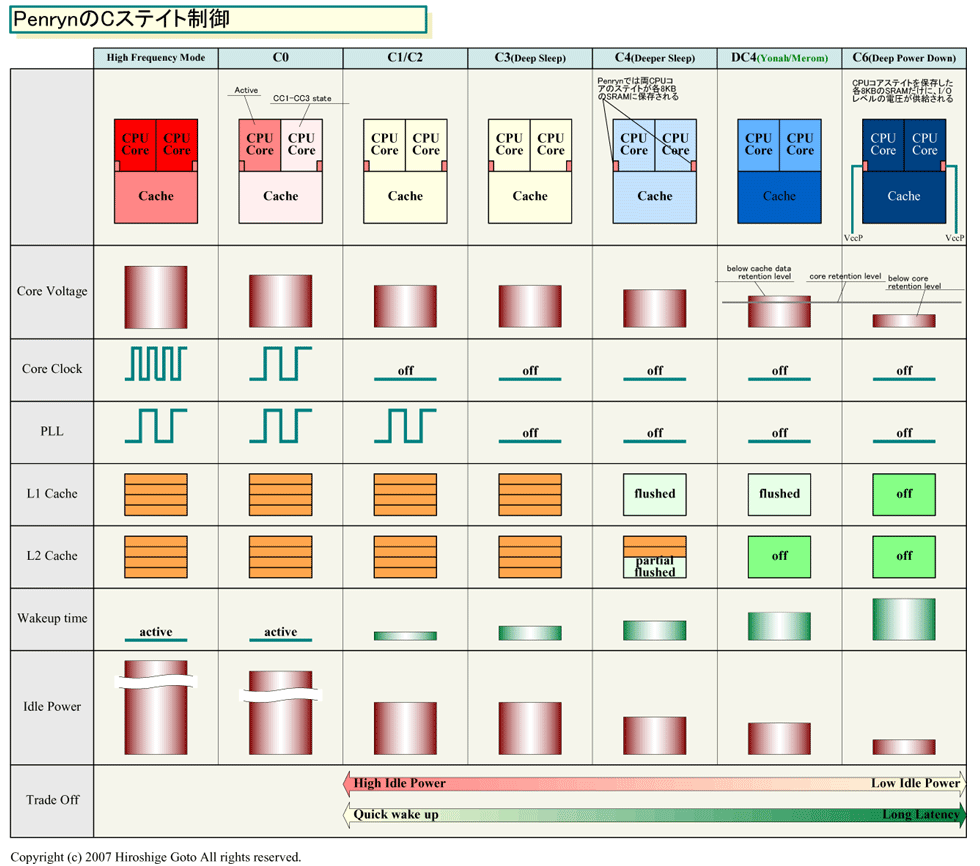
Task: Select the L1 Cache orange stack in C0 column
Action: (x=280, y=494)
